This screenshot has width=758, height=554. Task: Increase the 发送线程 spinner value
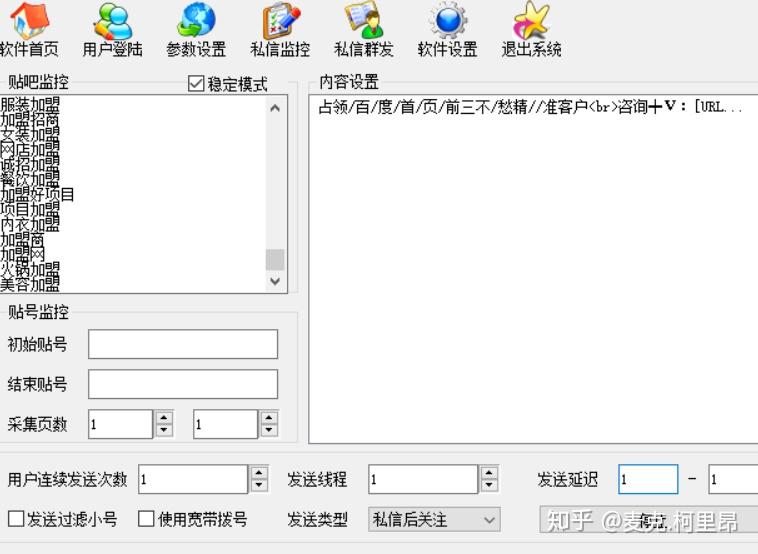(x=489, y=473)
